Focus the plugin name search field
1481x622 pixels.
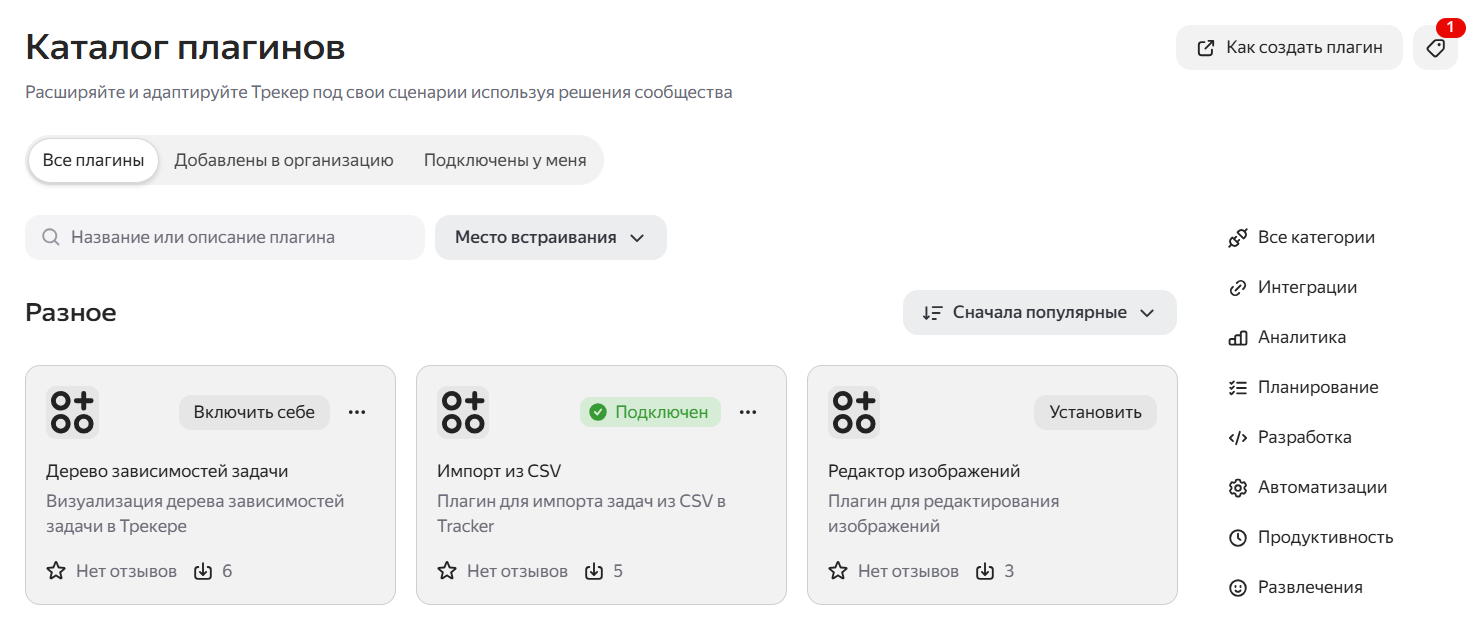(x=225, y=237)
